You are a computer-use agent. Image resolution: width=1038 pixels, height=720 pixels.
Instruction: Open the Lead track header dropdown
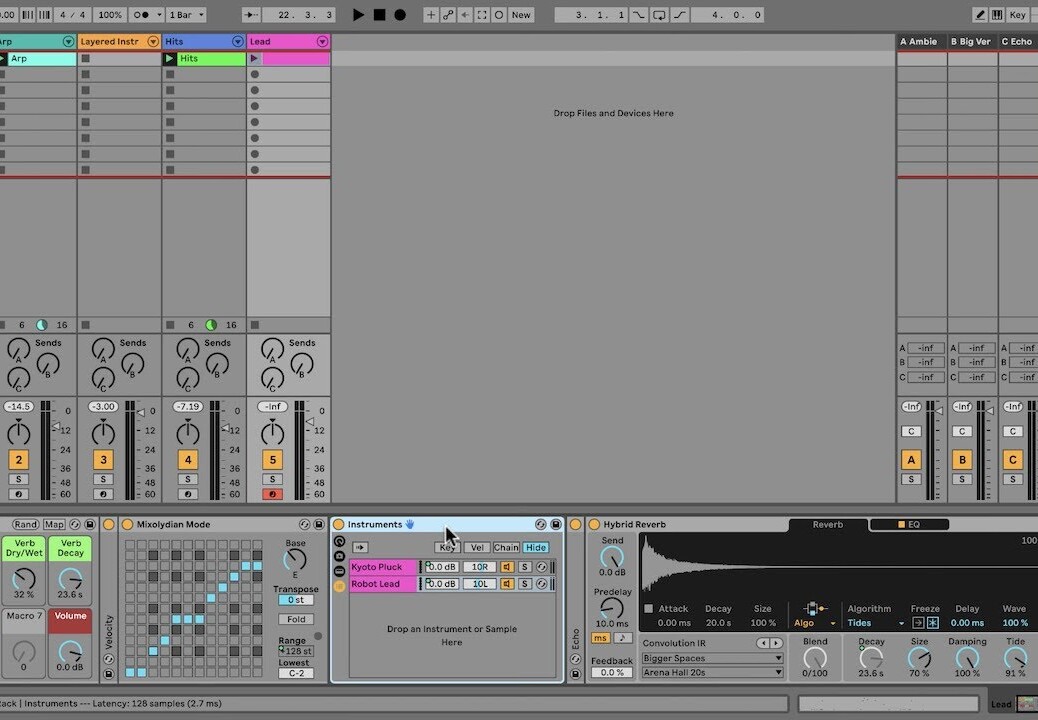[x=322, y=42]
